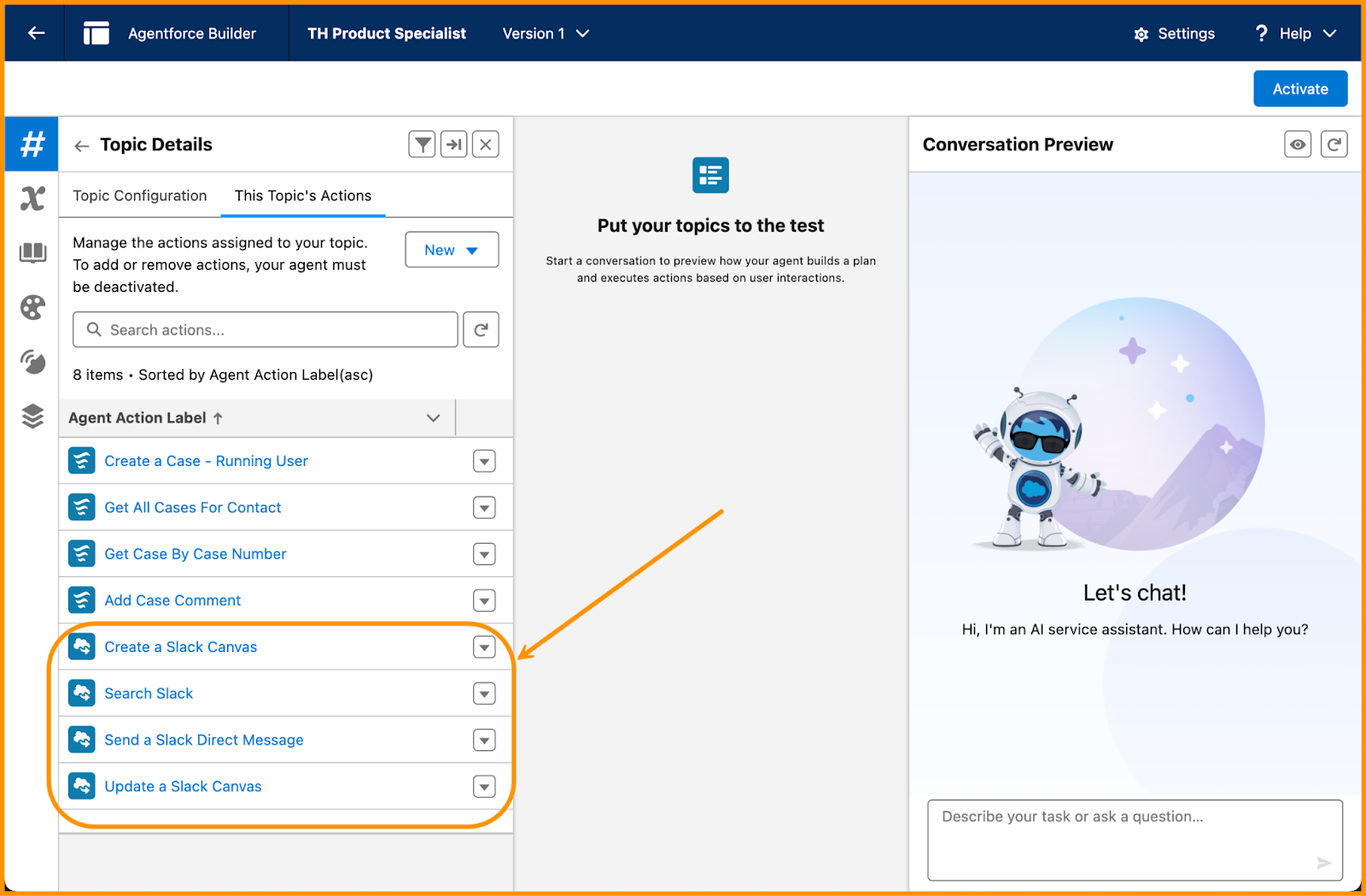
Task: Open the Send a Slack Direct Message link
Action: [x=204, y=740]
